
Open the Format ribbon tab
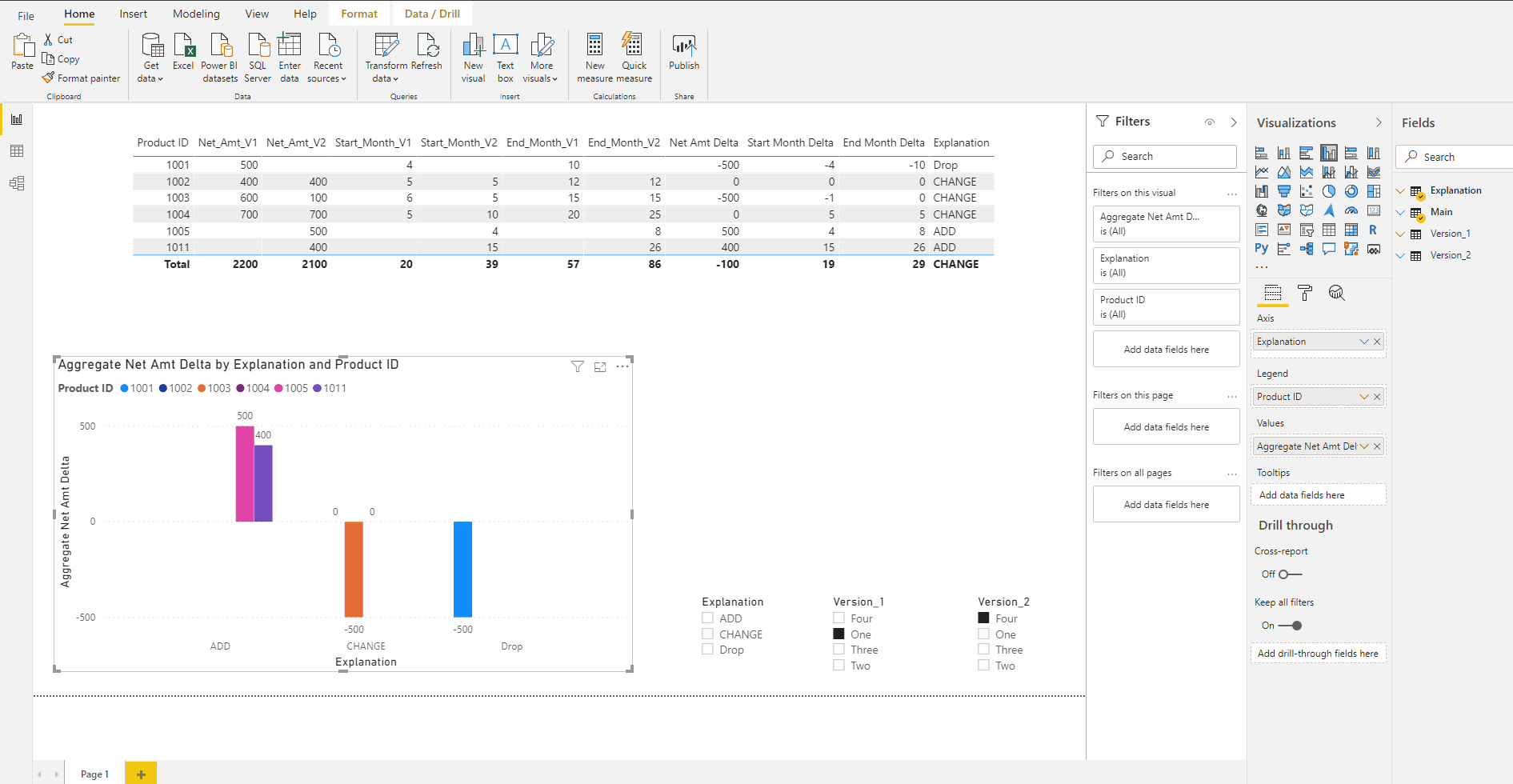point(359,14)
